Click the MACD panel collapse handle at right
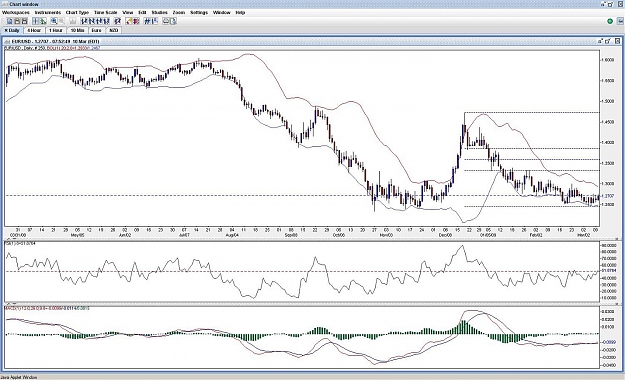 click(618, 304)
